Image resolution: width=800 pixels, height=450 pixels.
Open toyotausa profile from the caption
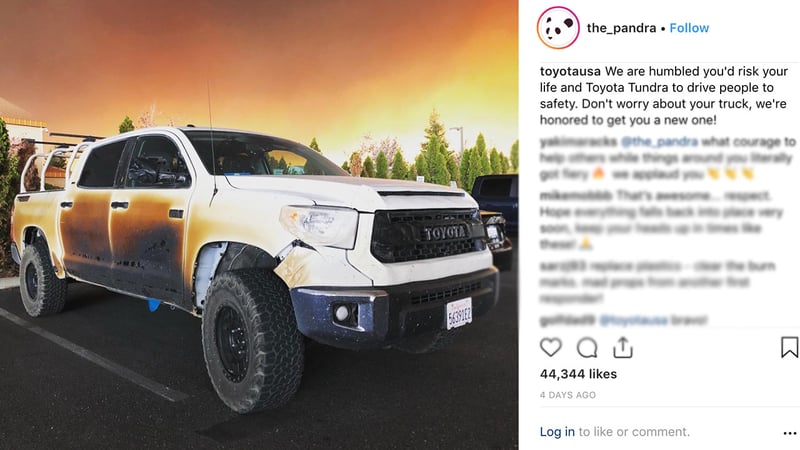coord(570,71)
